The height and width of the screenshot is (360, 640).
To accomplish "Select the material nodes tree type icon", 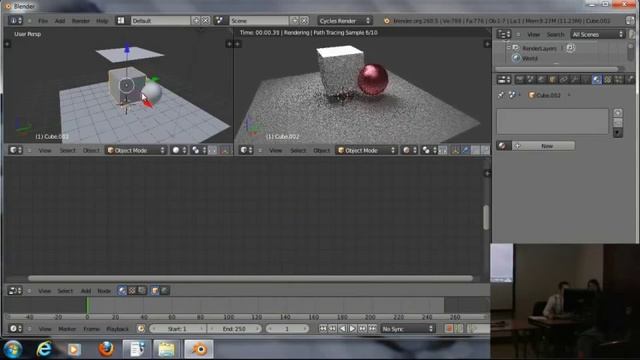I will pyautogui.click(x=122, y=291).
